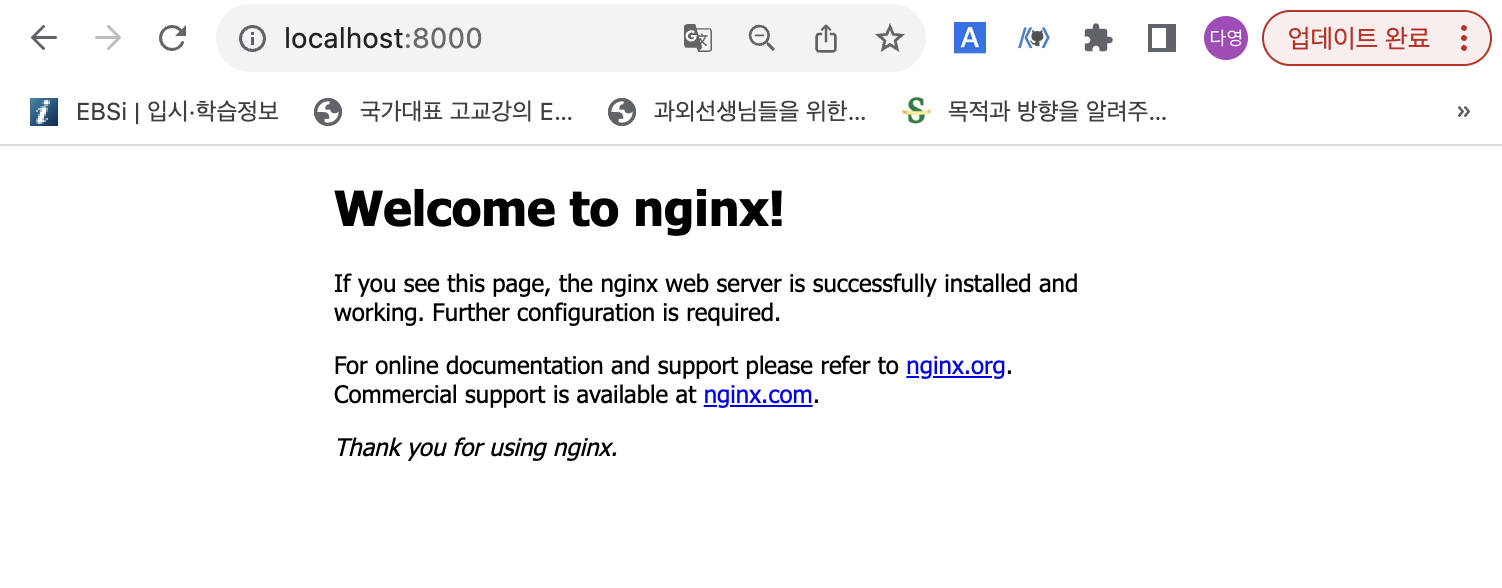Open the 과외선생님들을 위한 bookmark
This screenshot has width=1502, height=588.
(737, 111)
